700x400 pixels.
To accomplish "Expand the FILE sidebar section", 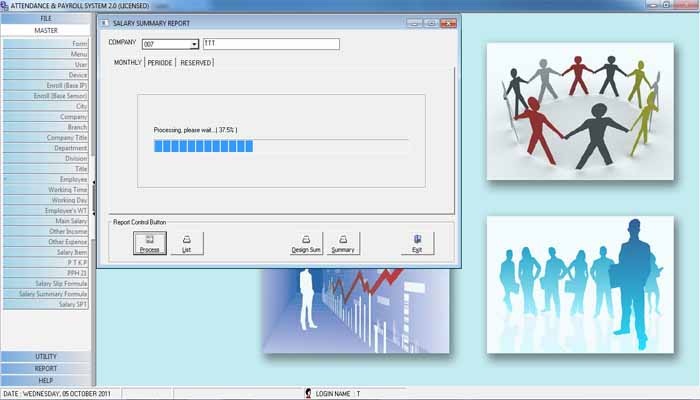I will pyautogui.click(x=46, y=18).
